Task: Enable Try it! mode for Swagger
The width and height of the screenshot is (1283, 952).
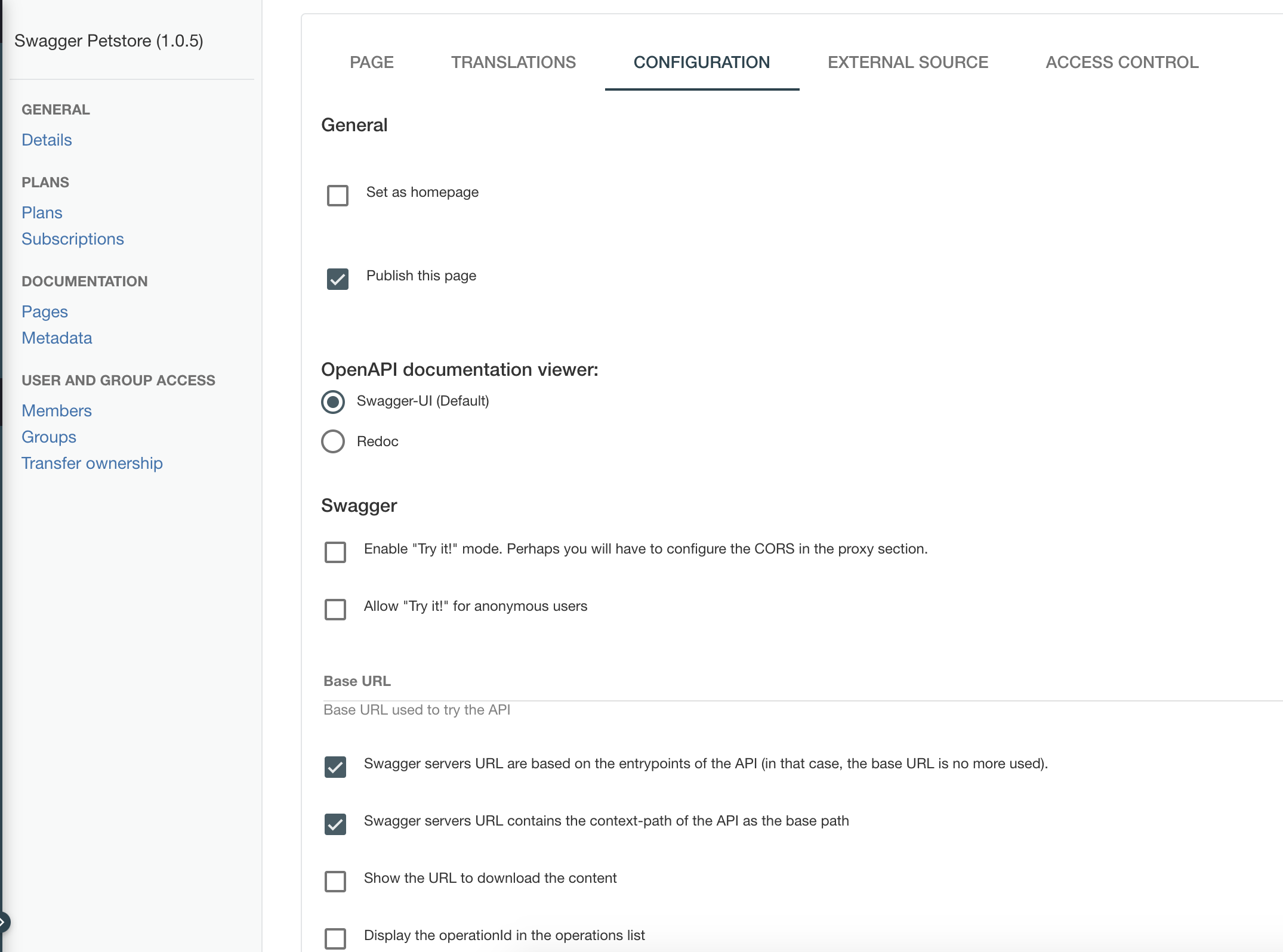Action: click(335, 552)
